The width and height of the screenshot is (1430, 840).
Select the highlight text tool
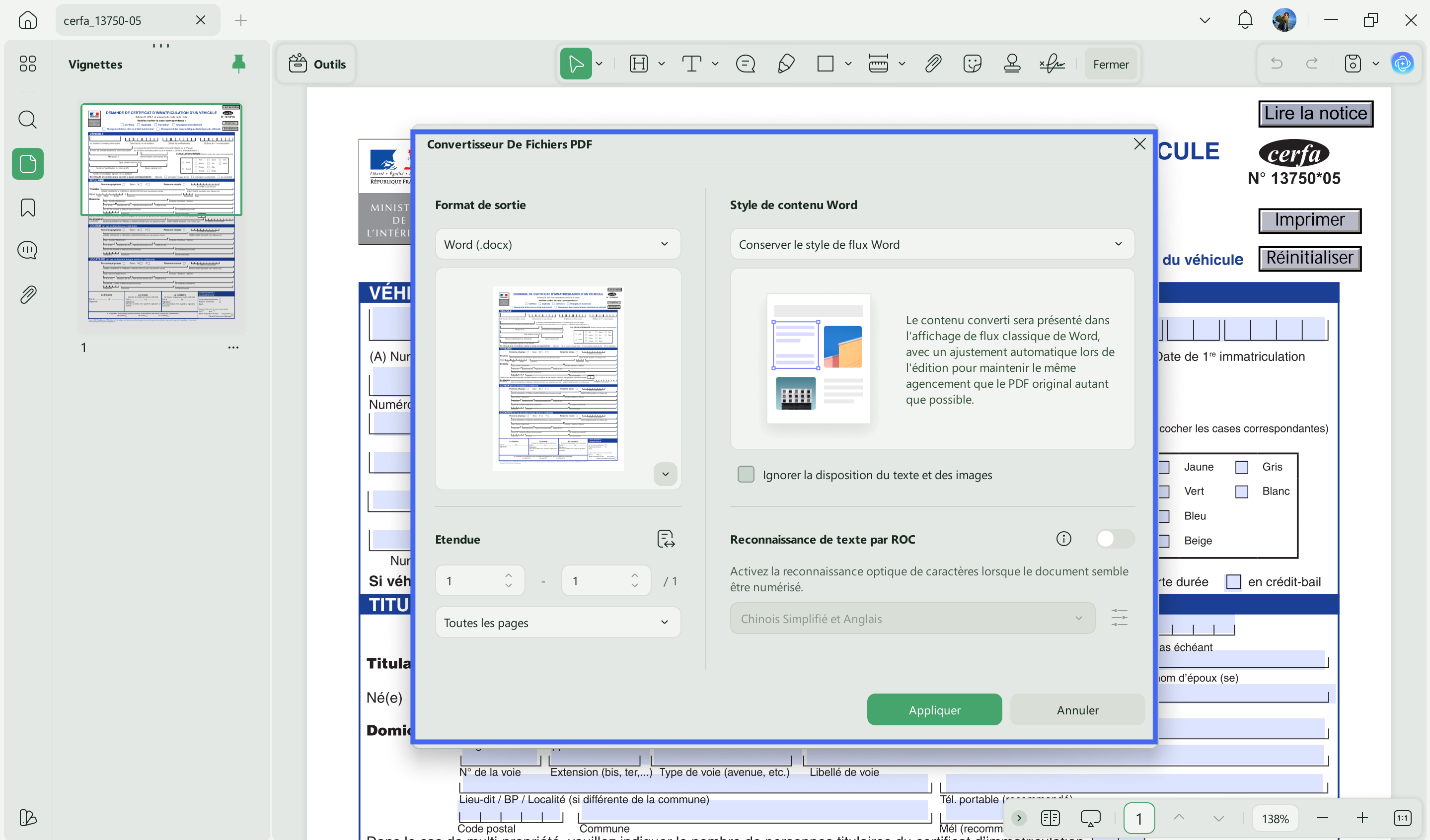coord(638,64)
